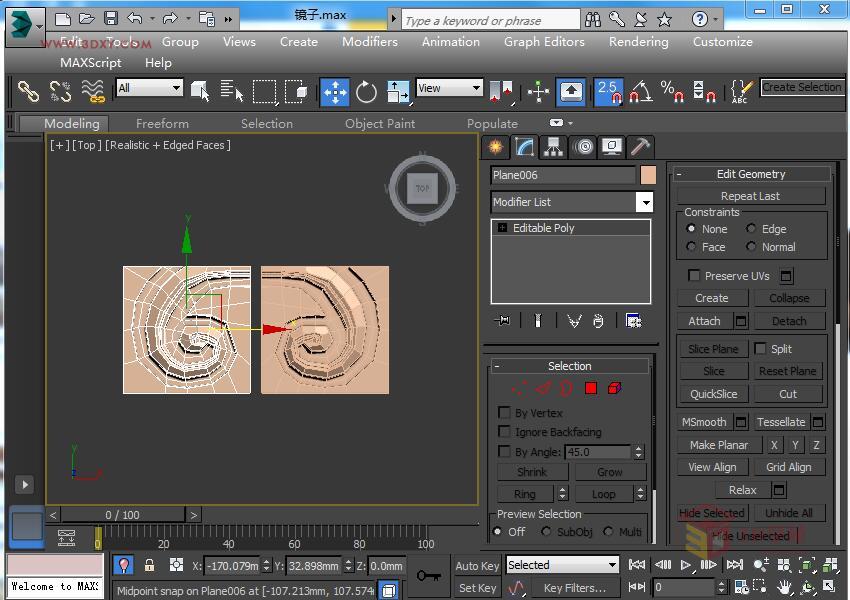Open the View reference coordinate system dropdown
The width and height of the screenshot is (850, 600).
[x=475, y=88]
